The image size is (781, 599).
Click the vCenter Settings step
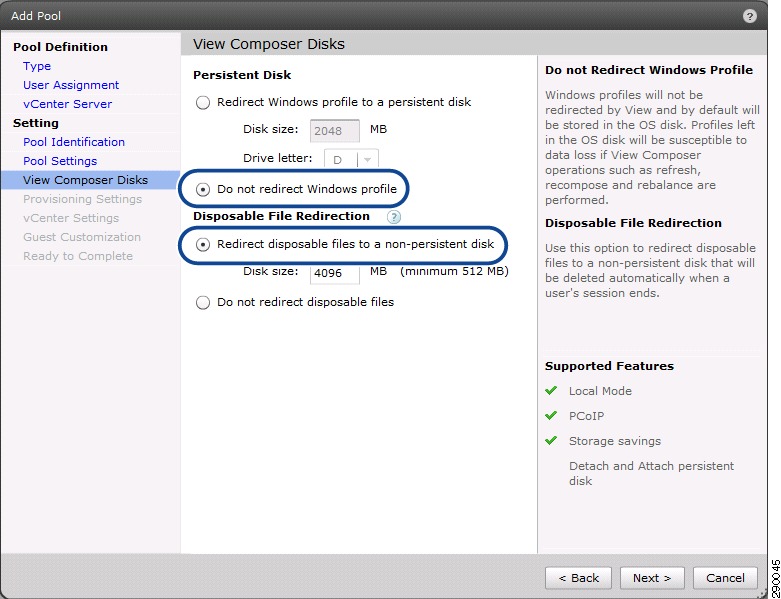[x=71, y=218]
